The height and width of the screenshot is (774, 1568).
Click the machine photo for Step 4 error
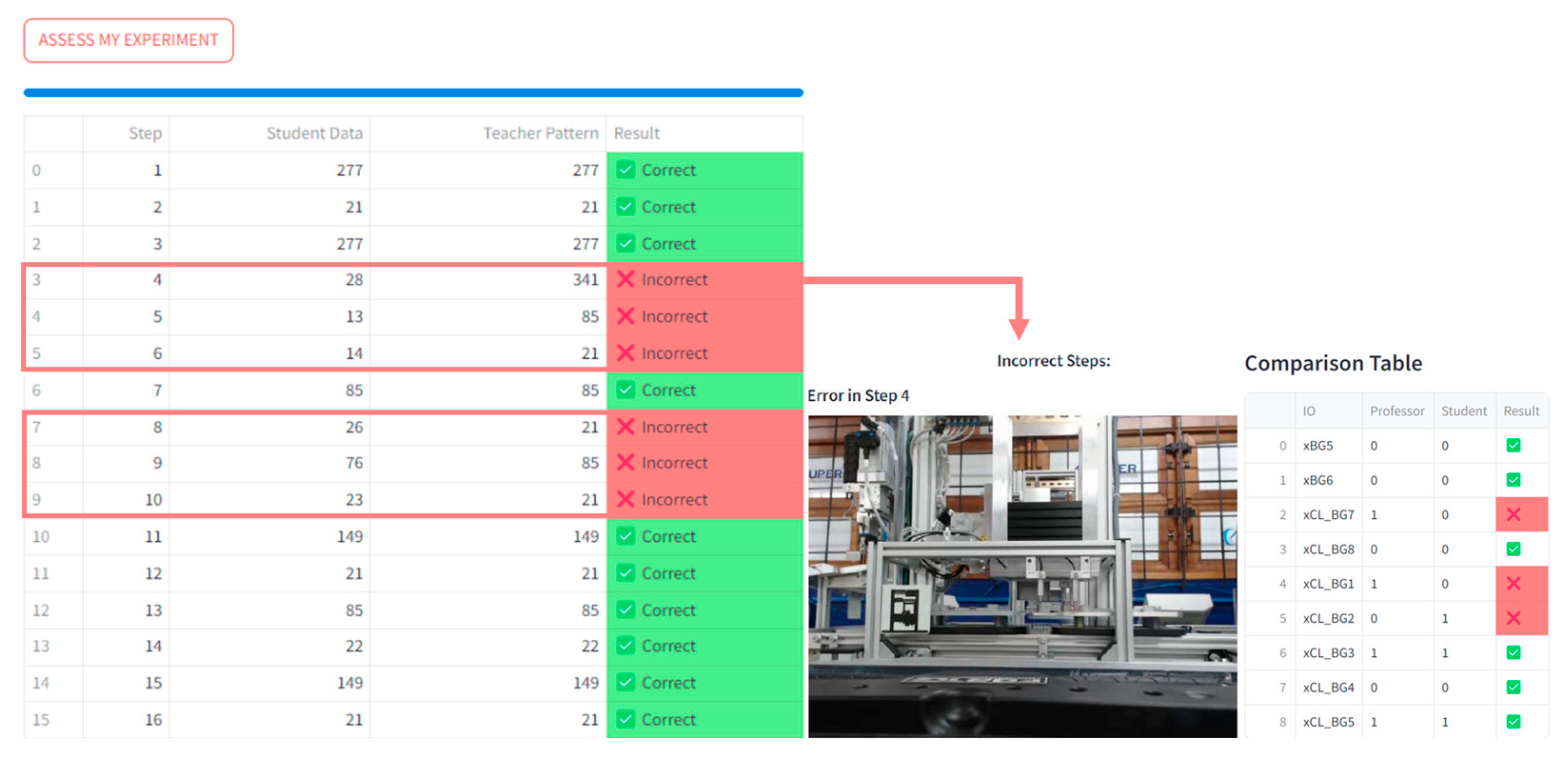(x=1022, y=576)
